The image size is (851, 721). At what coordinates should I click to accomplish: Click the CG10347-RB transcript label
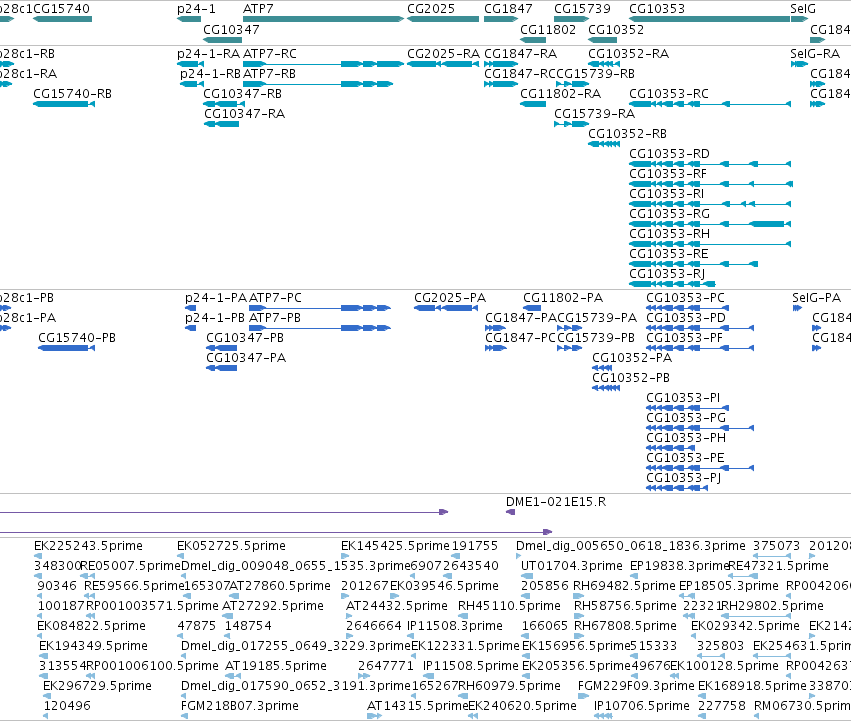243,94
